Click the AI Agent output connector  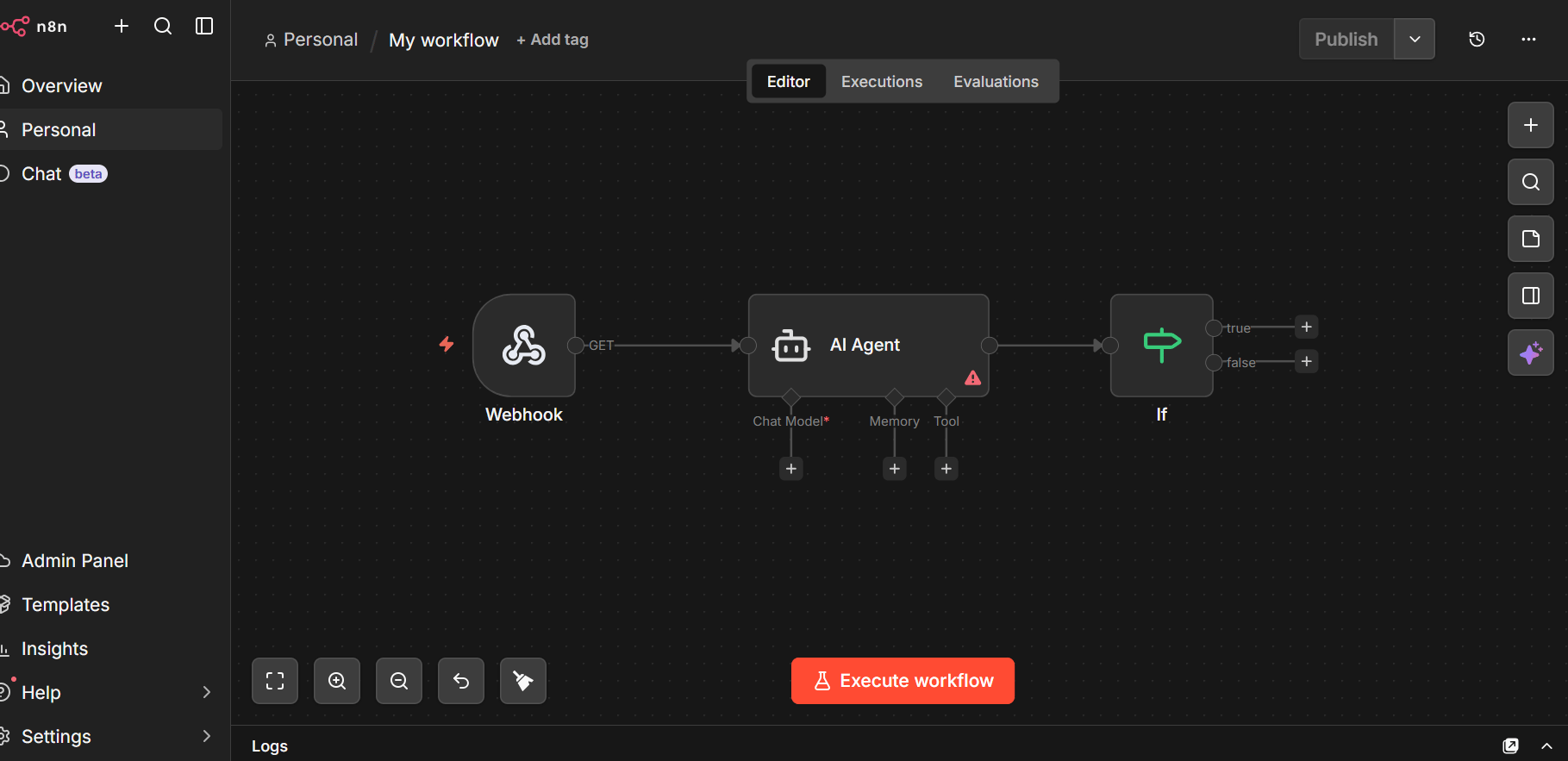[990, 346]
